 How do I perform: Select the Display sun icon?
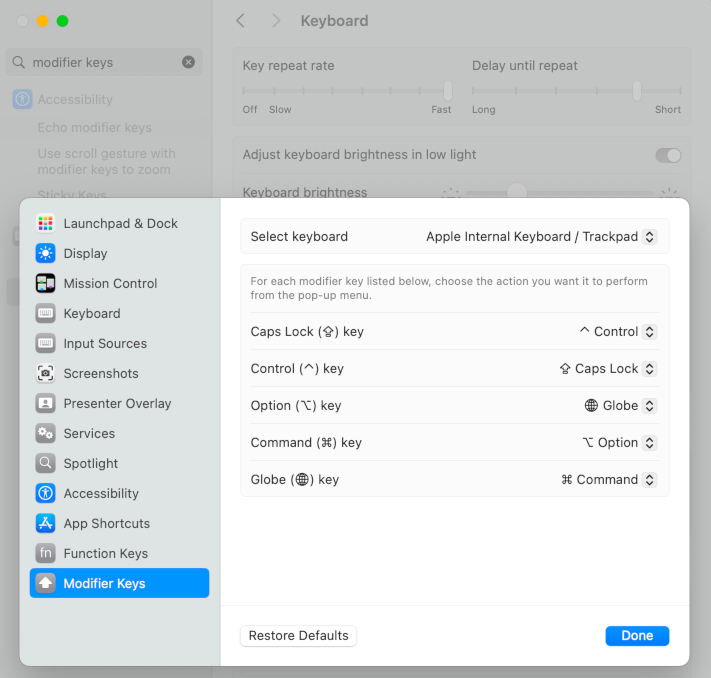tap(45, 253)
